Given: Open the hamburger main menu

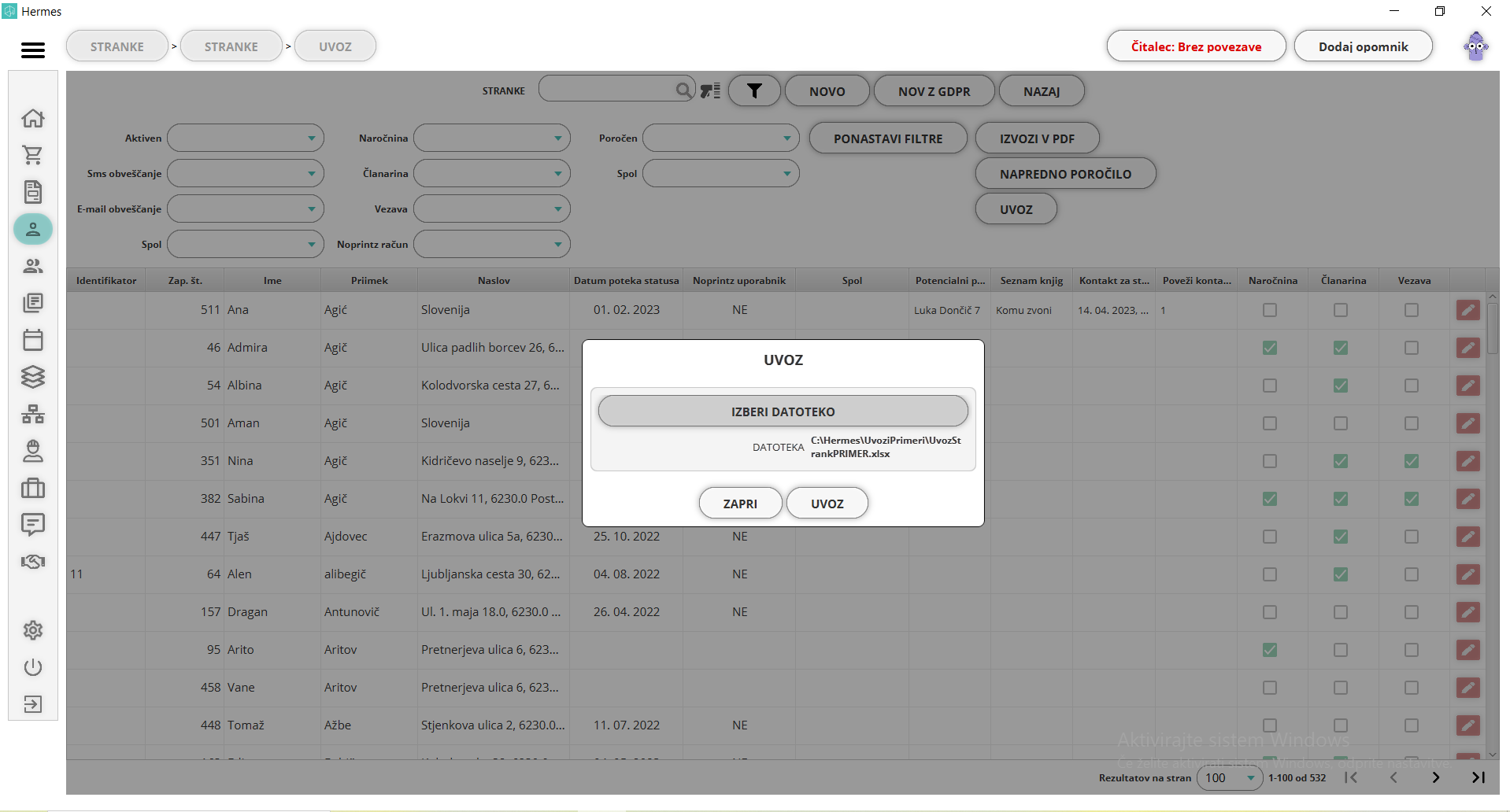Looking at the screenshot, I should tap(33, 50).
